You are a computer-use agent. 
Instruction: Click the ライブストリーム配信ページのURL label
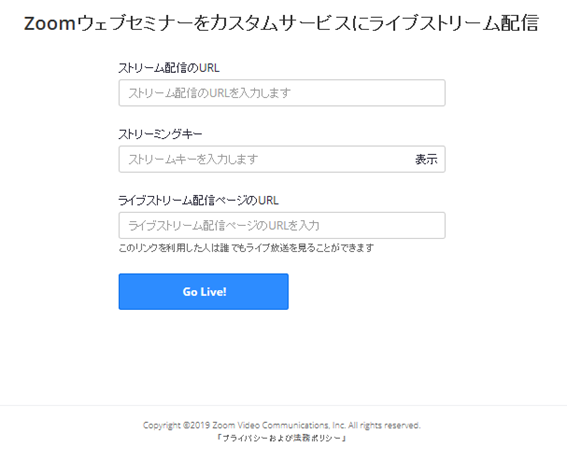point(199,200)
